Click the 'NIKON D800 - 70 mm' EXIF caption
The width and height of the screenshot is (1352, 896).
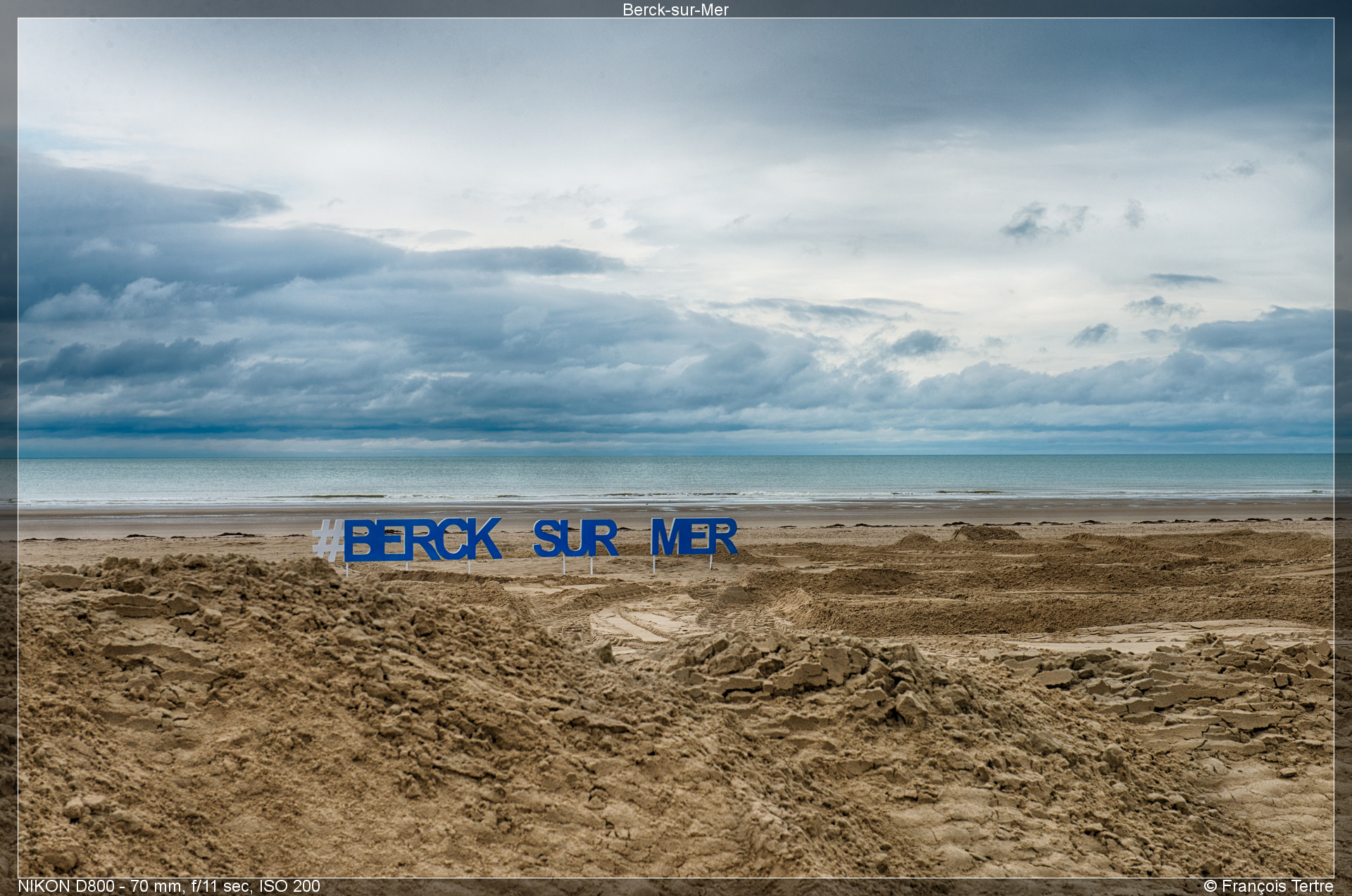169,886
